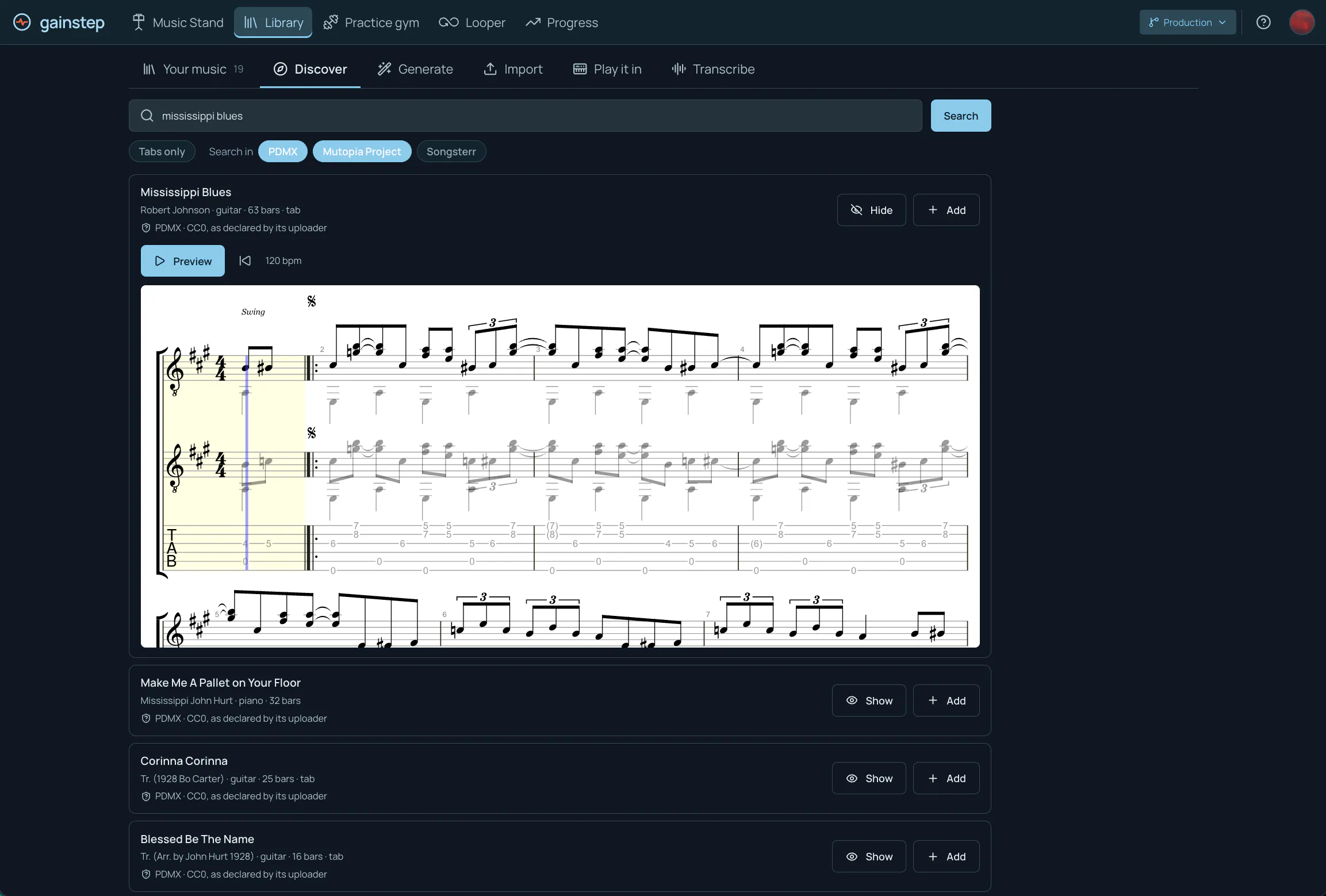This screenshot has width=1326, height=896.
Task: Click the Play it in keyboard icon
Action: click(x=580, y=69)
